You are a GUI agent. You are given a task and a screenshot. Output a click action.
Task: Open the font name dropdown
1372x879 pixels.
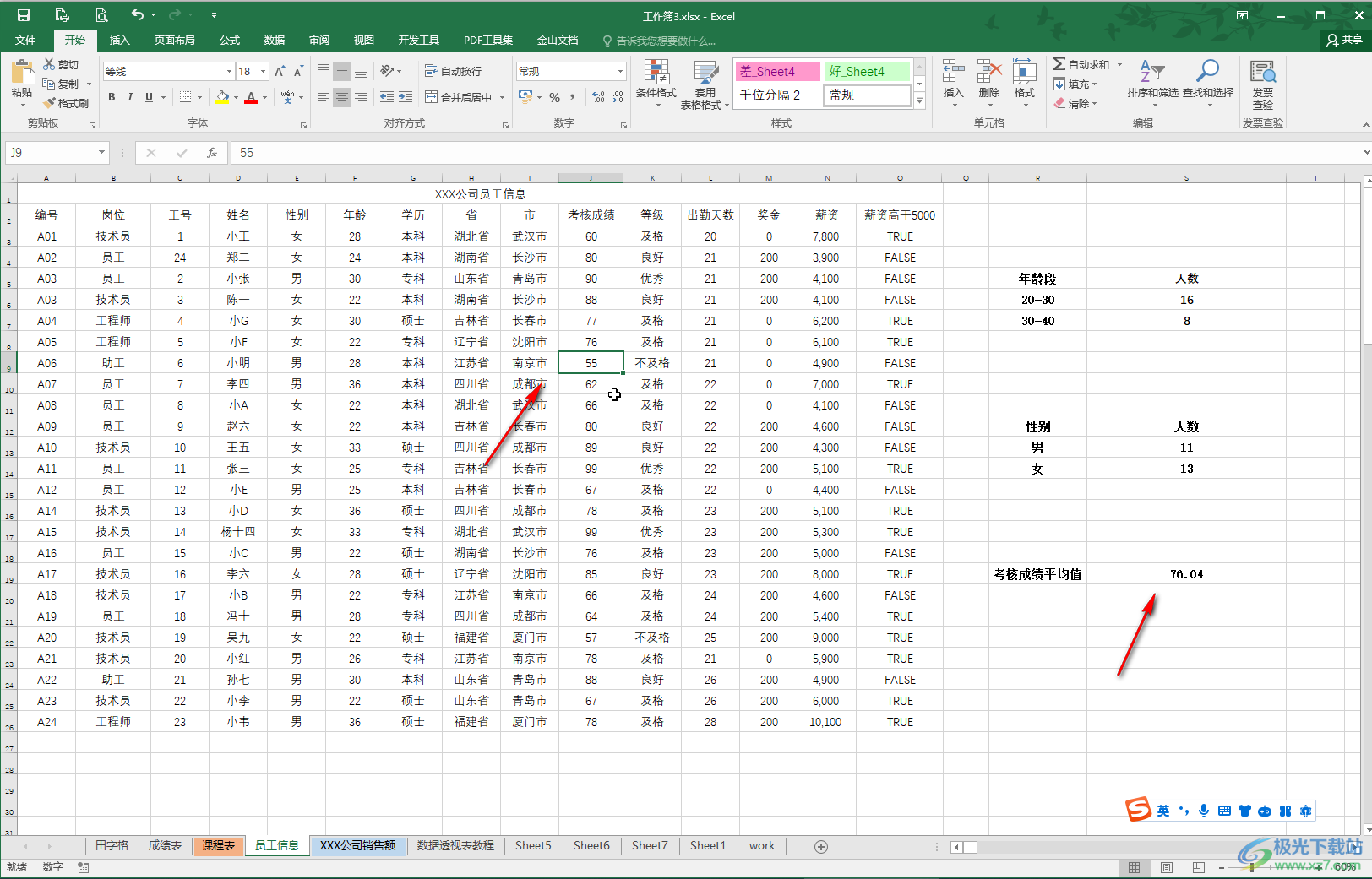[x=228, y=72]
